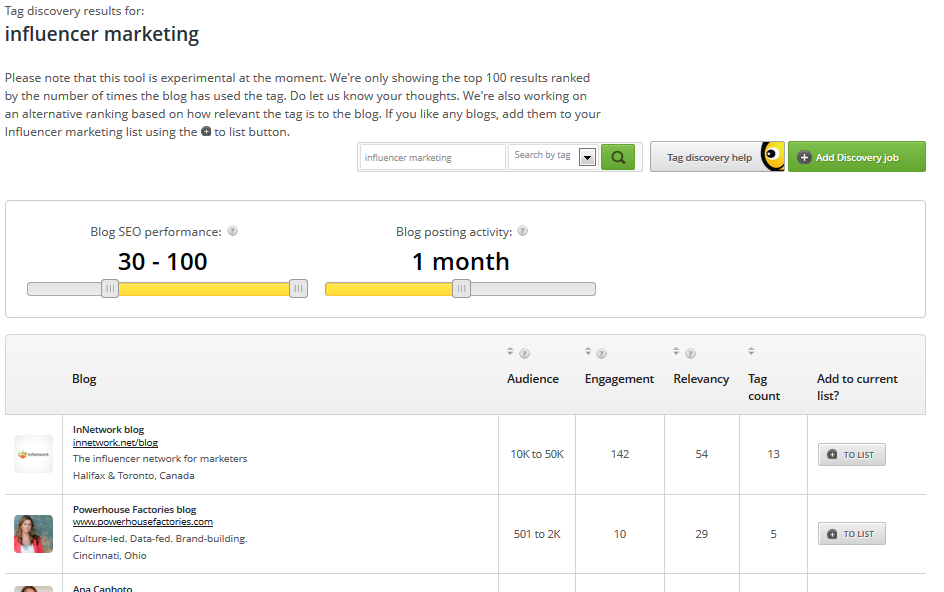The image size is (944, 592).
Task: Open the innetwork.net/blog link
Action: pos(115,443)
